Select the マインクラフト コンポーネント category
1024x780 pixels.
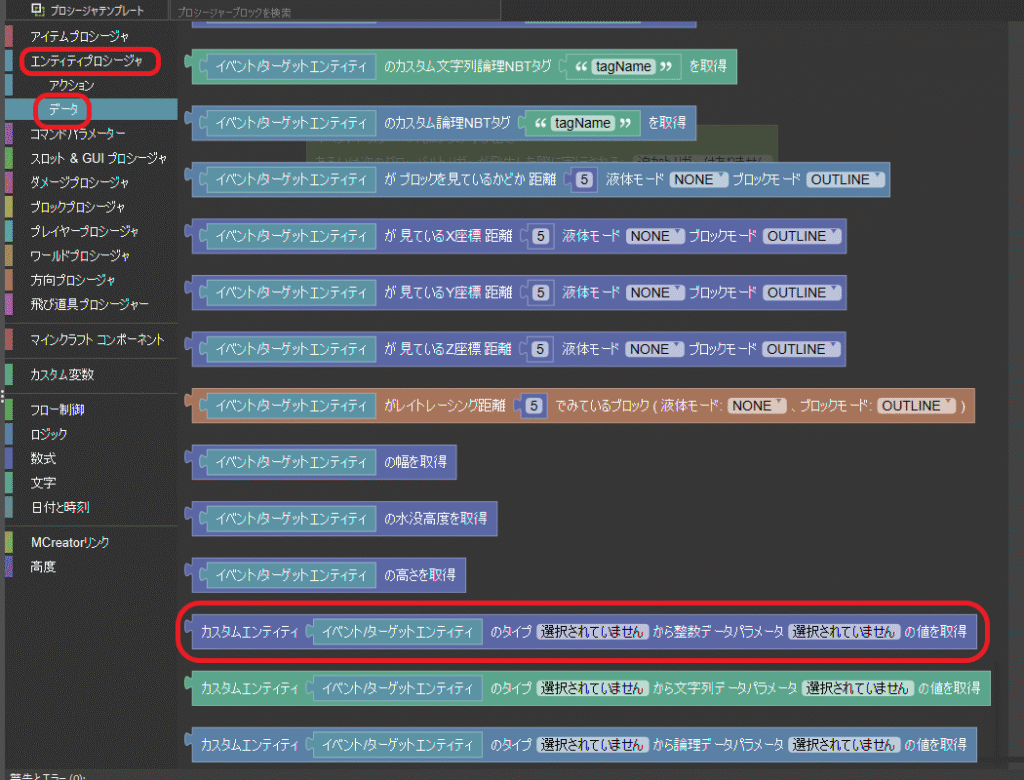[x=96, y=340]
